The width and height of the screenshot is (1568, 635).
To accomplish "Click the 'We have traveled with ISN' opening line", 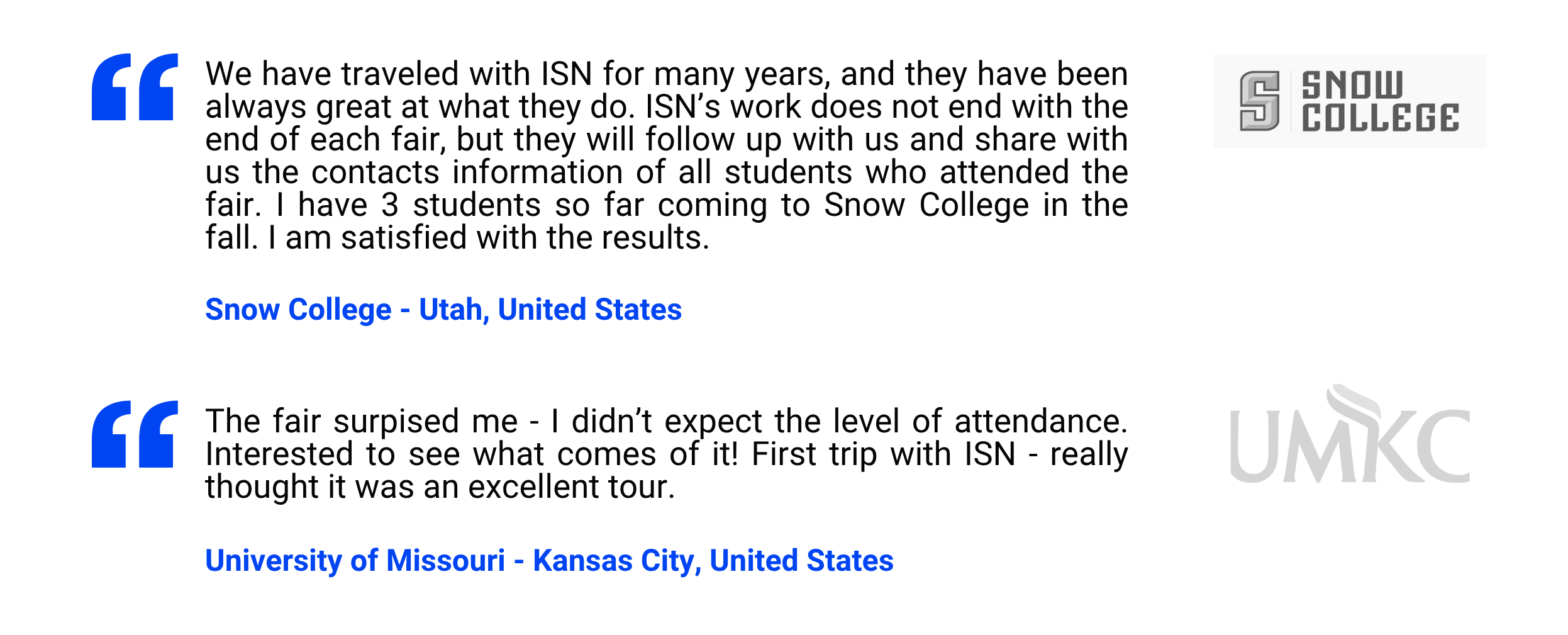I will point(667,74).
